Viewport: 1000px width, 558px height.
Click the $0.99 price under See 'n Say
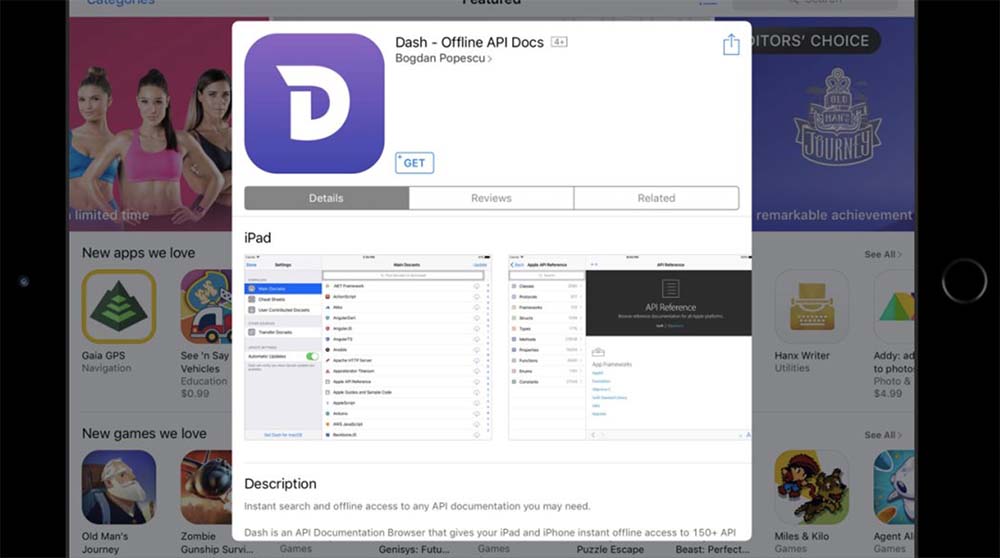[195, 393]
